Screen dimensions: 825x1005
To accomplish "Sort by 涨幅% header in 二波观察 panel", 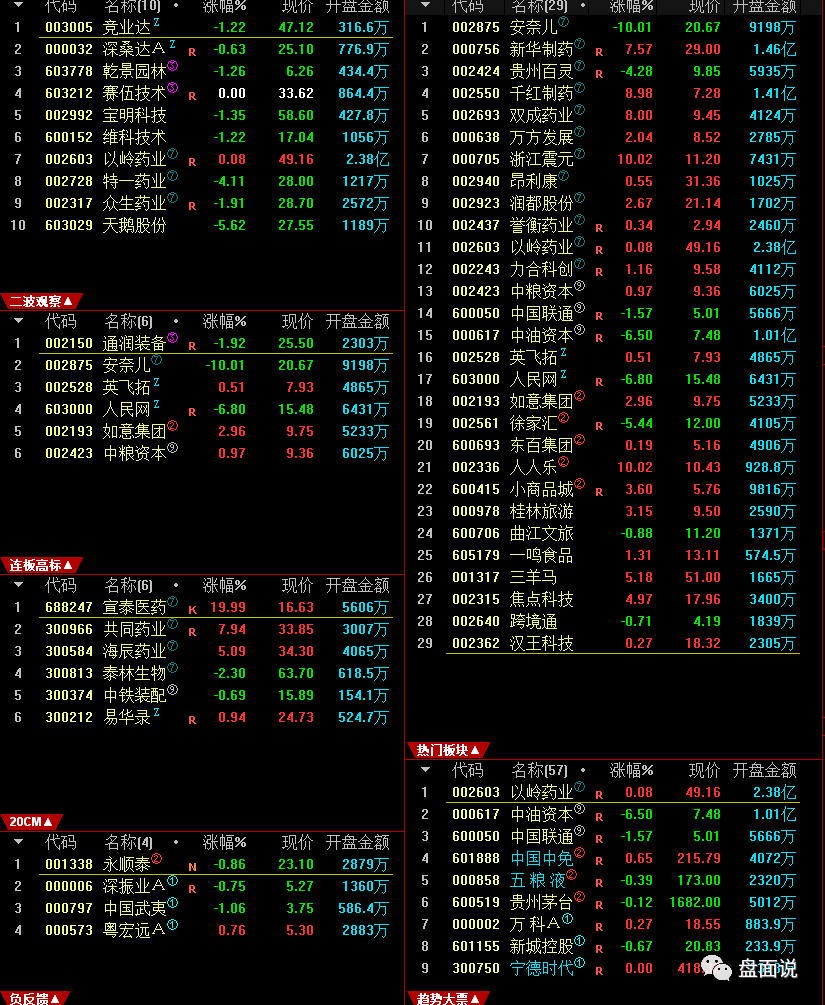I will (x=224, y=321).
